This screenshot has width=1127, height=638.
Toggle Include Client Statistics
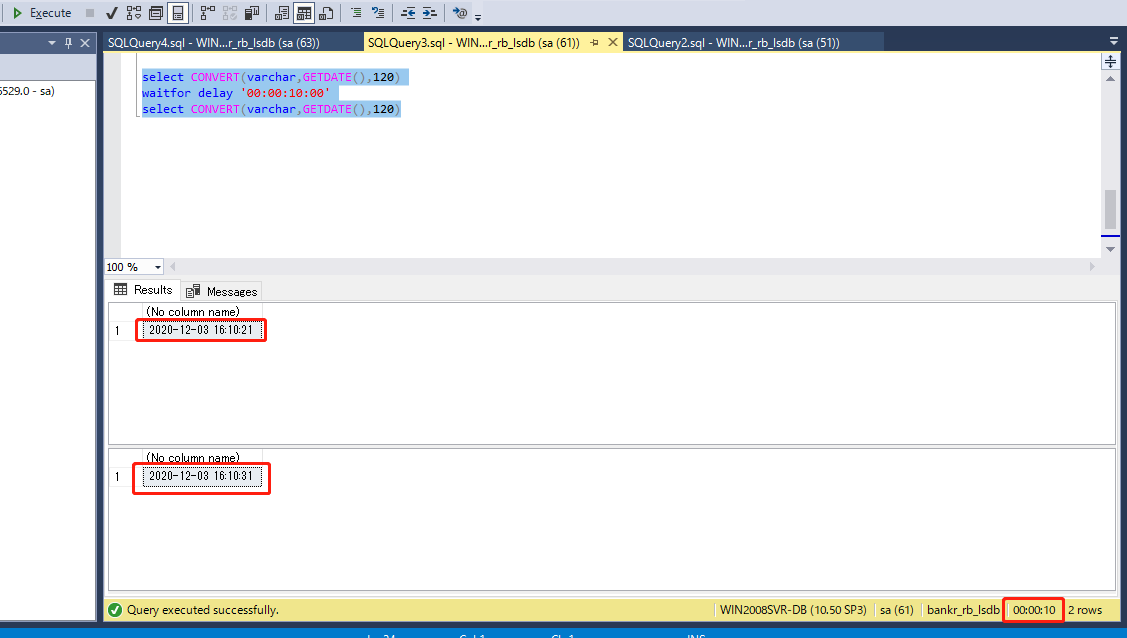click(250, 13)
